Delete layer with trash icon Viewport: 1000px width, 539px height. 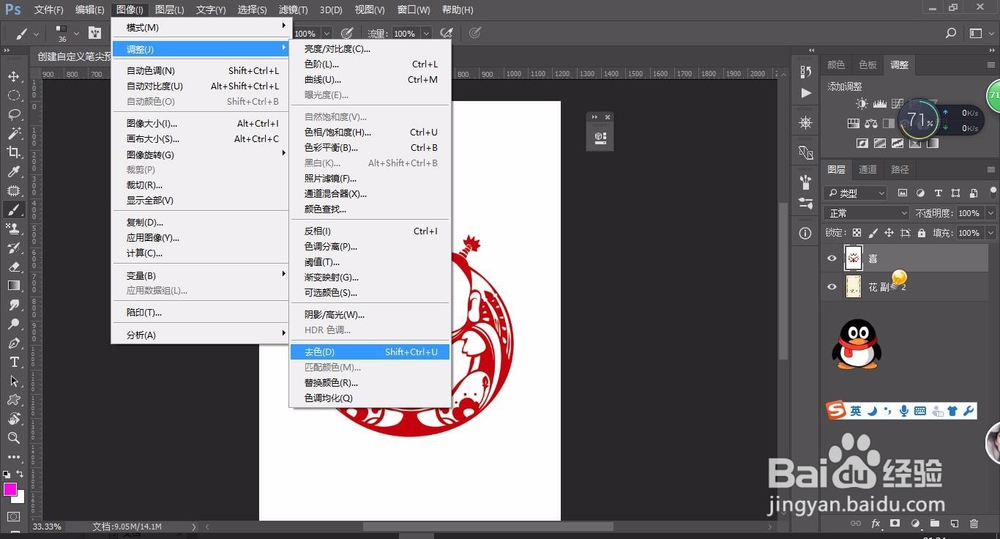pos(974,524)
